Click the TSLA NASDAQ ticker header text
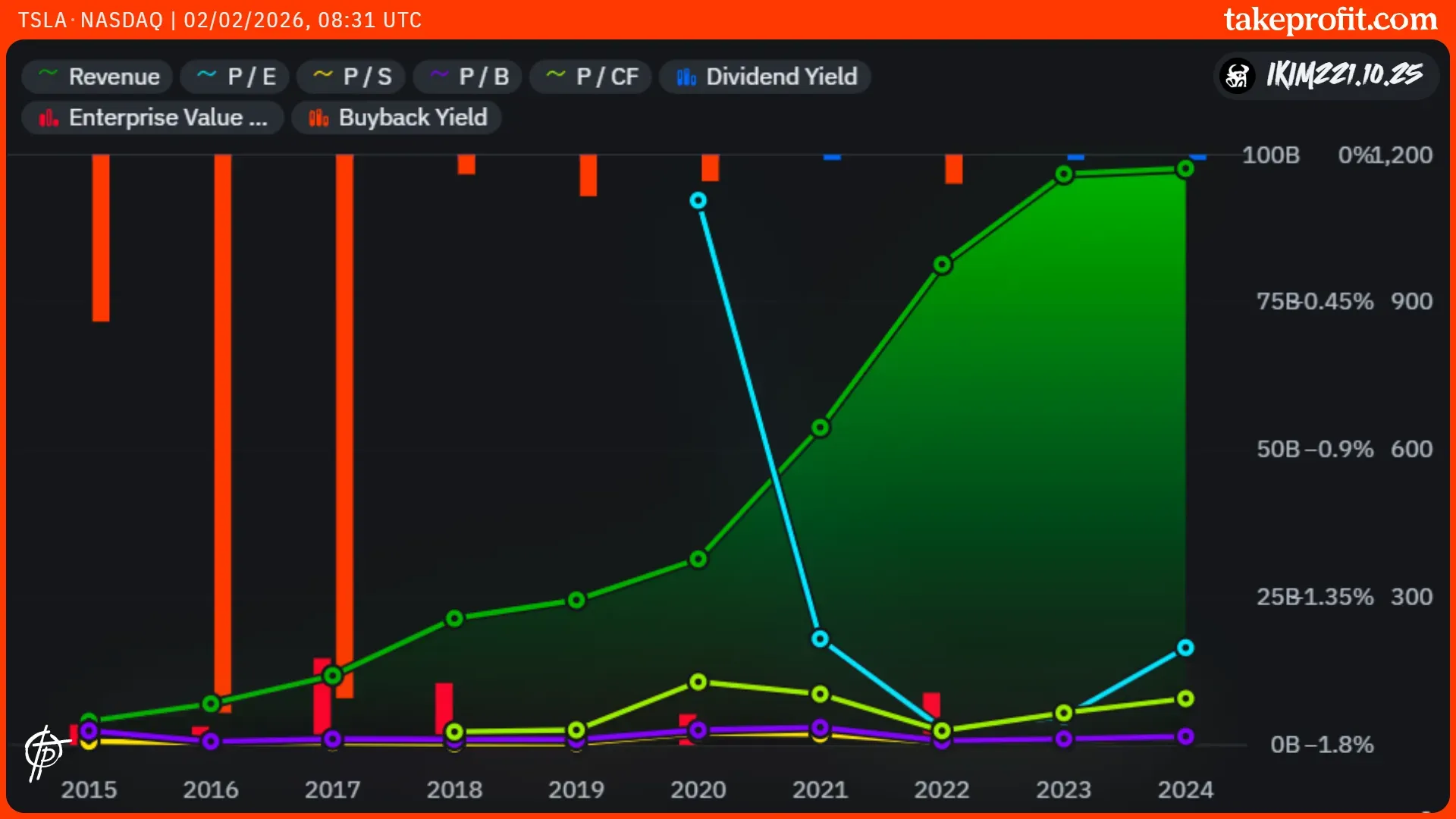1456x819 pixels. [x=90, y=20]
